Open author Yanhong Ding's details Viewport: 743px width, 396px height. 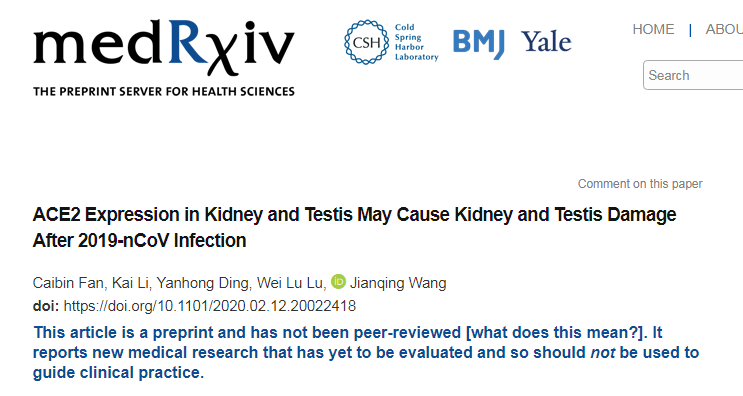pyautogui.click(x=203, y=283)
